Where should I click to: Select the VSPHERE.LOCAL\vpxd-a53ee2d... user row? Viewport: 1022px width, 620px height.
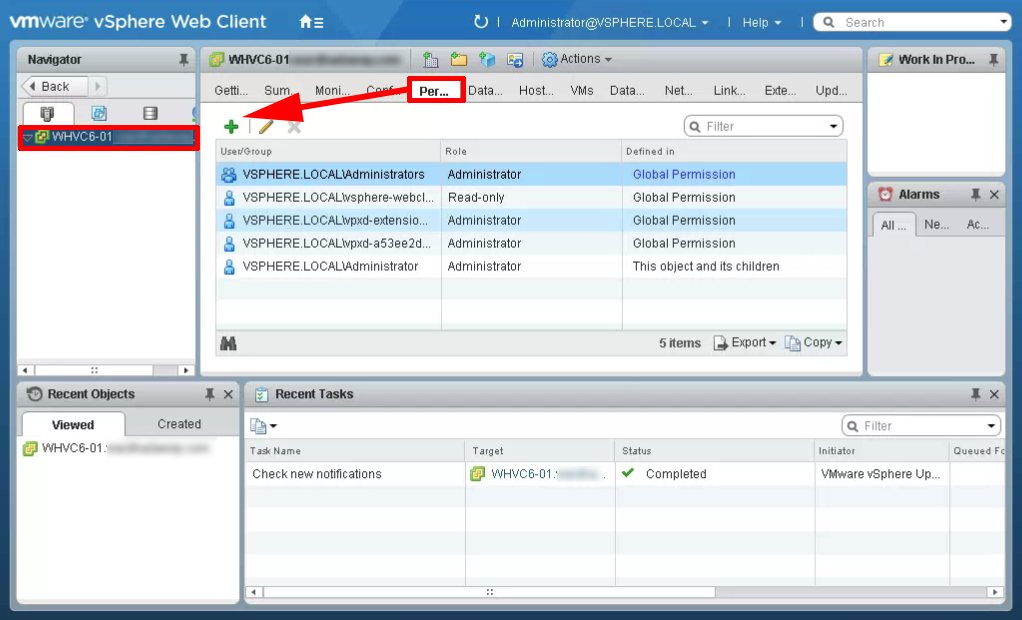531,243
